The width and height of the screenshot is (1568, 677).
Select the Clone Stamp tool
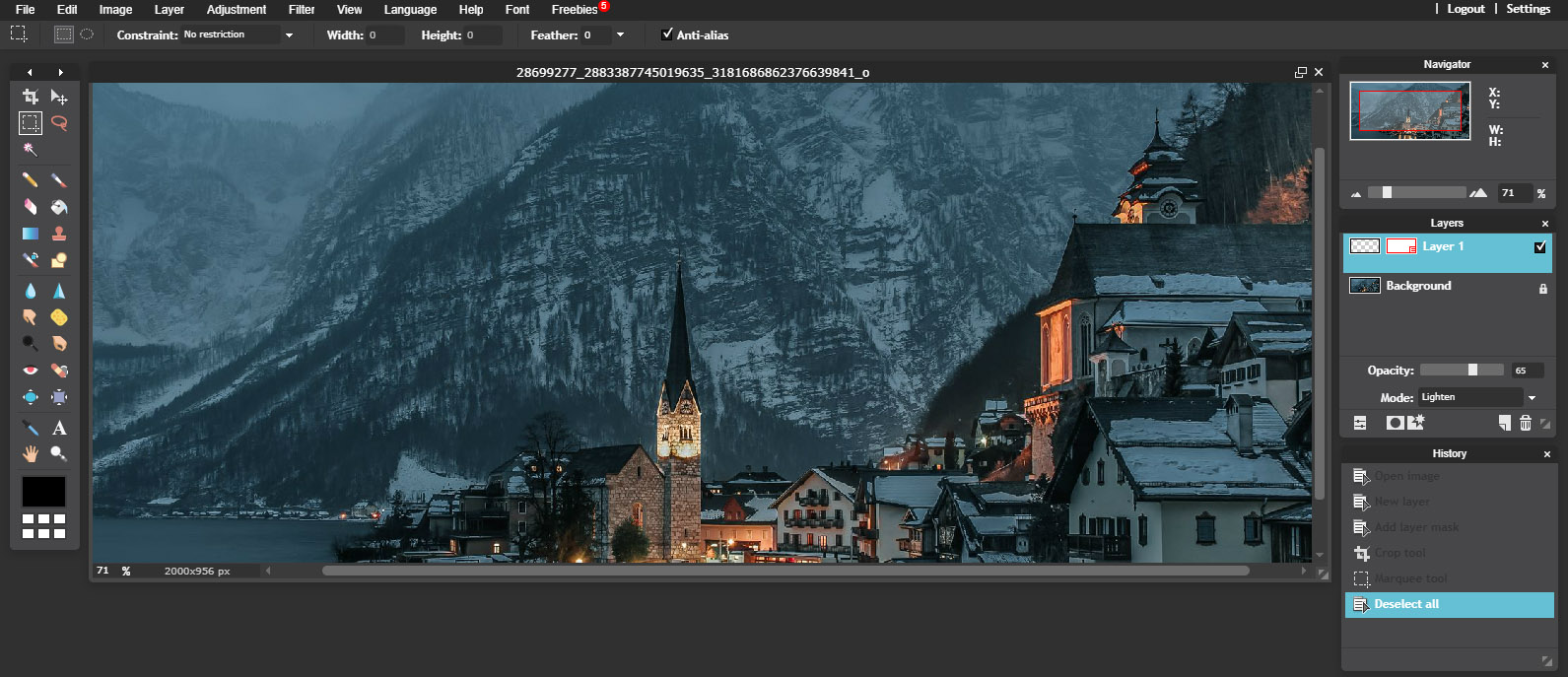[59, 234]
